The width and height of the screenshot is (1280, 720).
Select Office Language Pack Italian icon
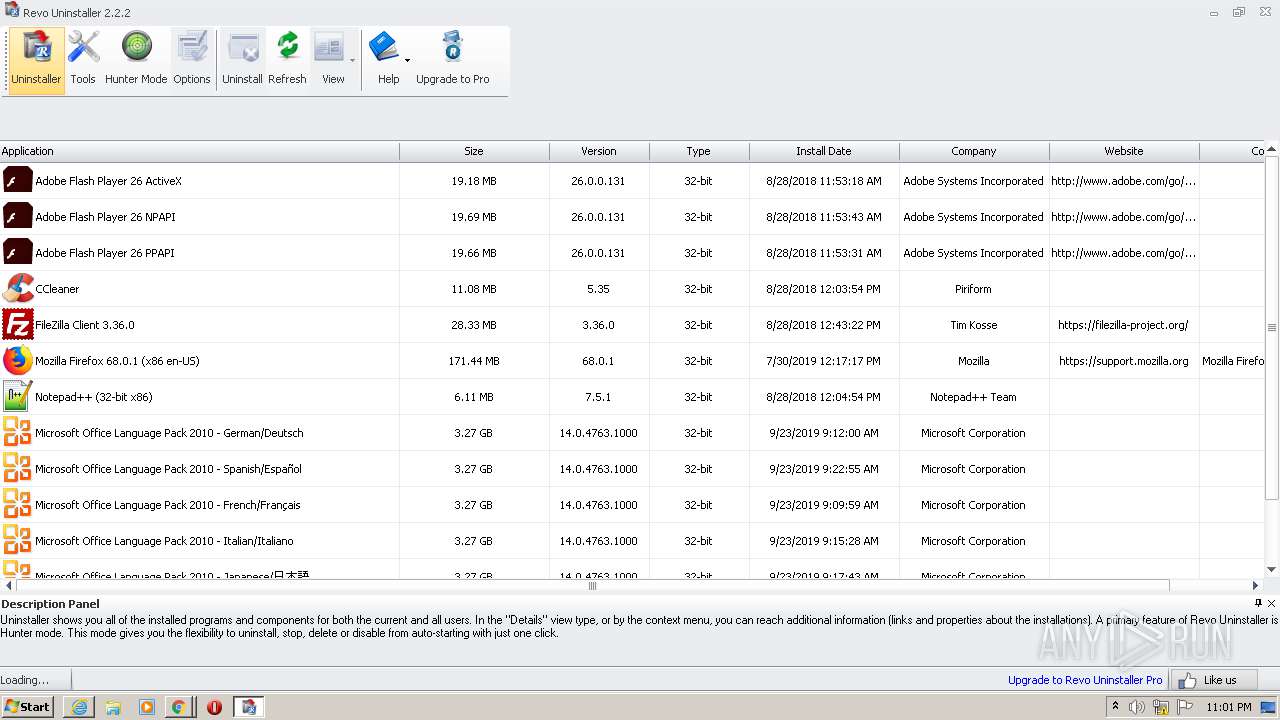tap(17, 541)
